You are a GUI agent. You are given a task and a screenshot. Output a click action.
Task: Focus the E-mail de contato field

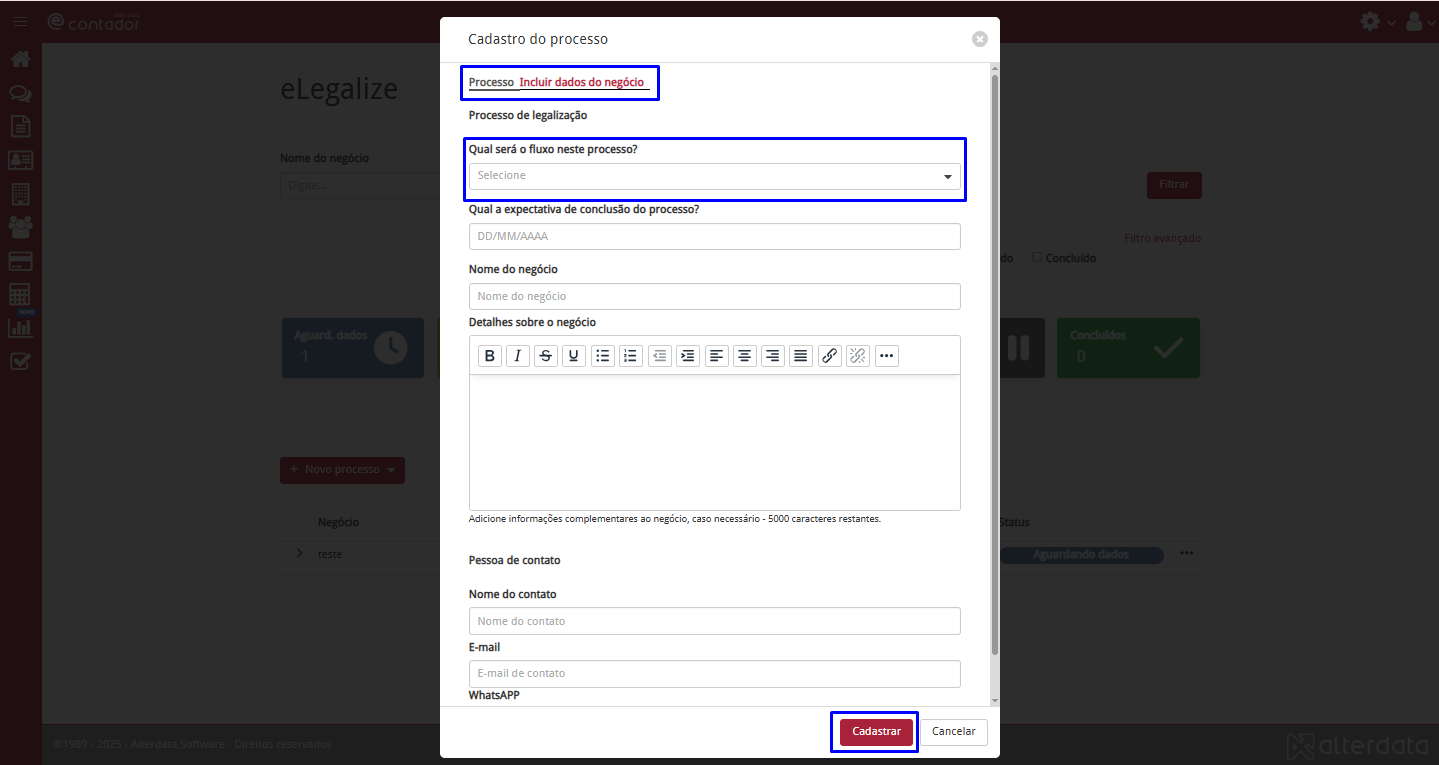pyautogui.click(x=715, y=674)
